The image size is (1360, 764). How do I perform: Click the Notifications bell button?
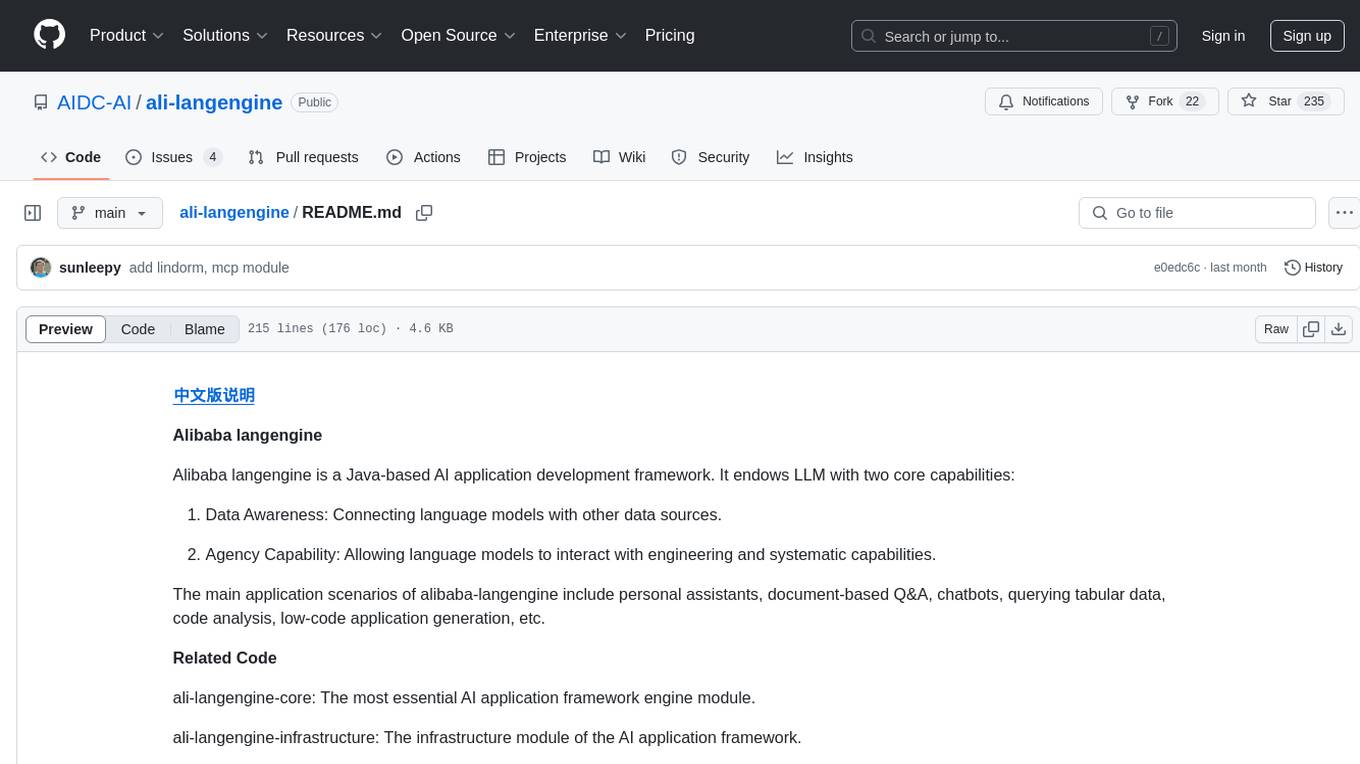[1044, 102]
